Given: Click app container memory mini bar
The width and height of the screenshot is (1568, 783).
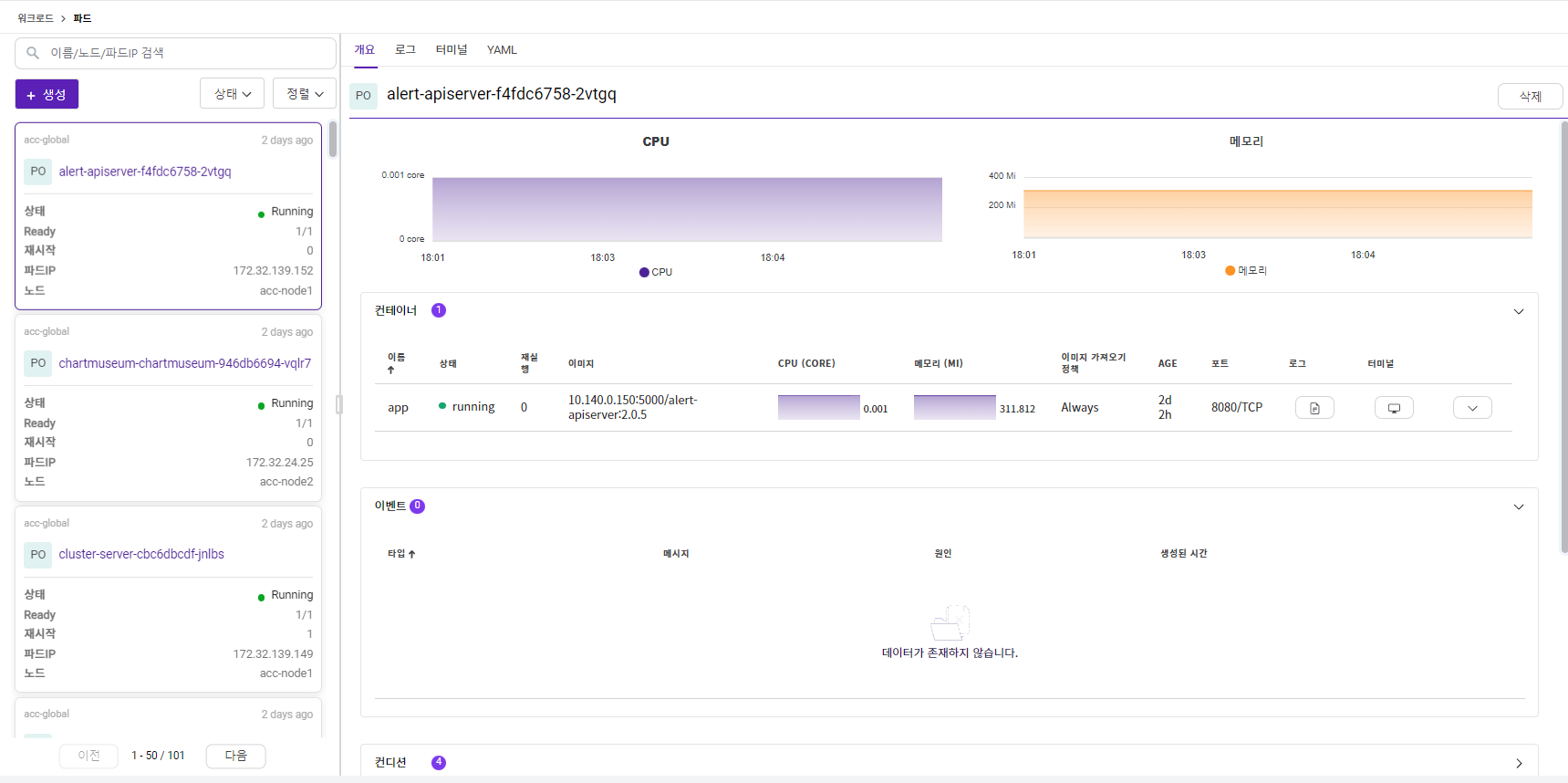Looking at the screenshot, I should click(954, 407).
